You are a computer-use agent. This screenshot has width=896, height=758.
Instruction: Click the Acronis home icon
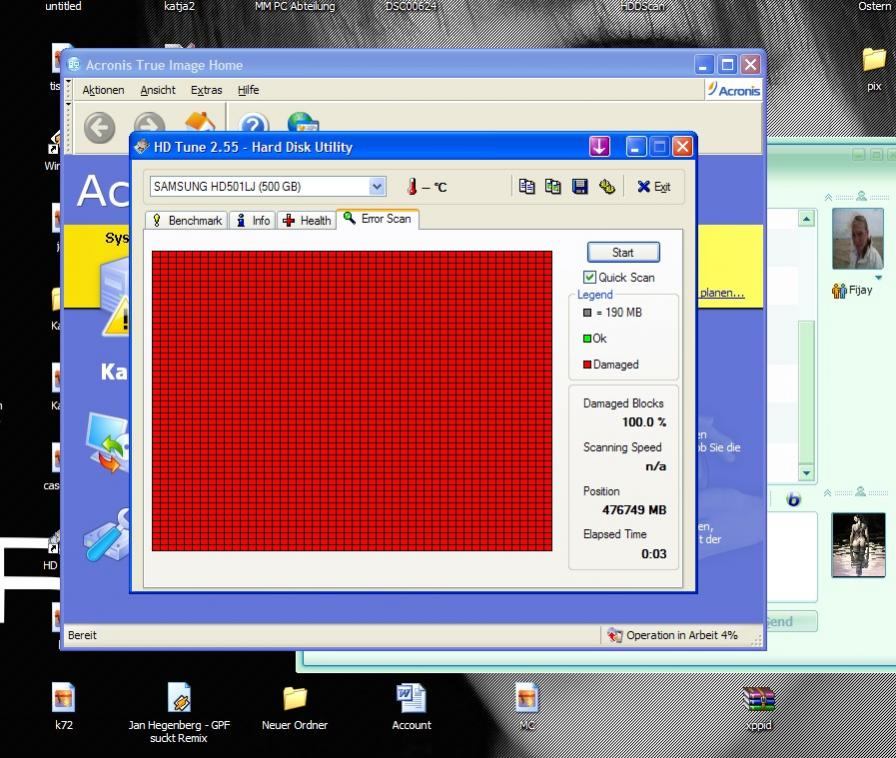199,121
